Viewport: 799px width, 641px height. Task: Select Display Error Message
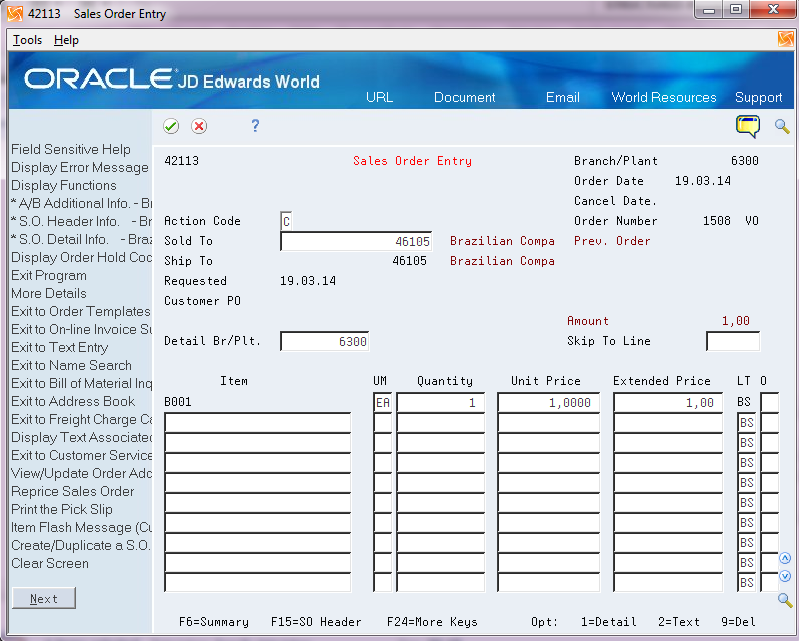(79, 167)
